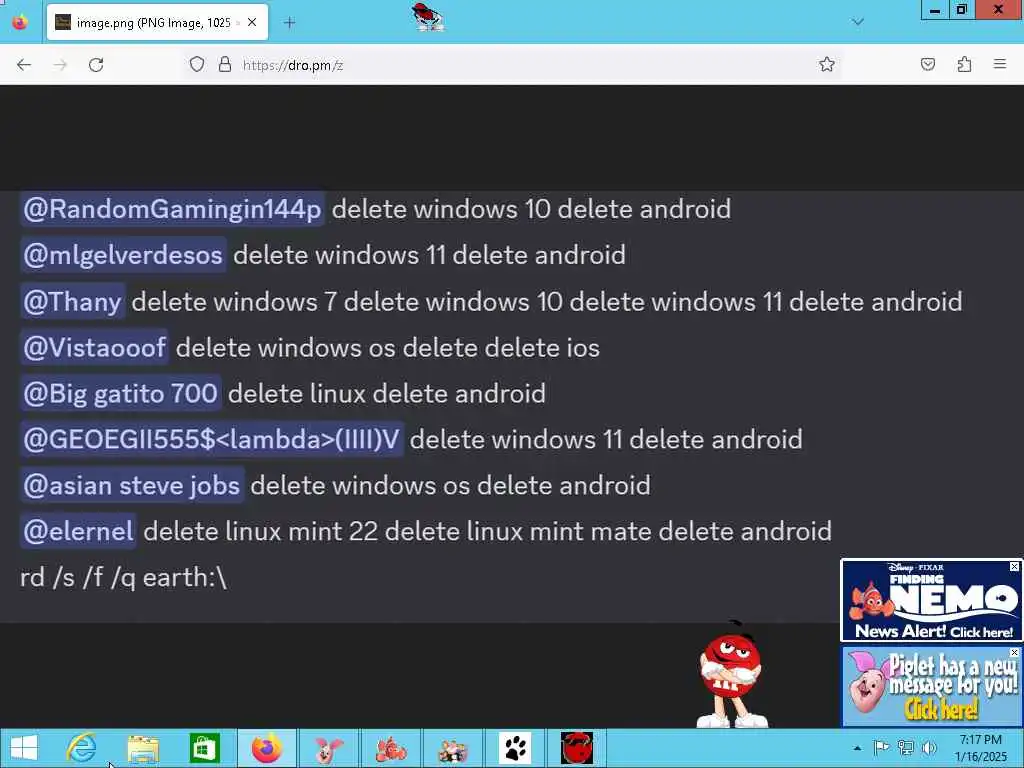The width and height of the screenshot is (1024, 768).
Task: Show hidden system tray icons
Action: pos(857,748)
